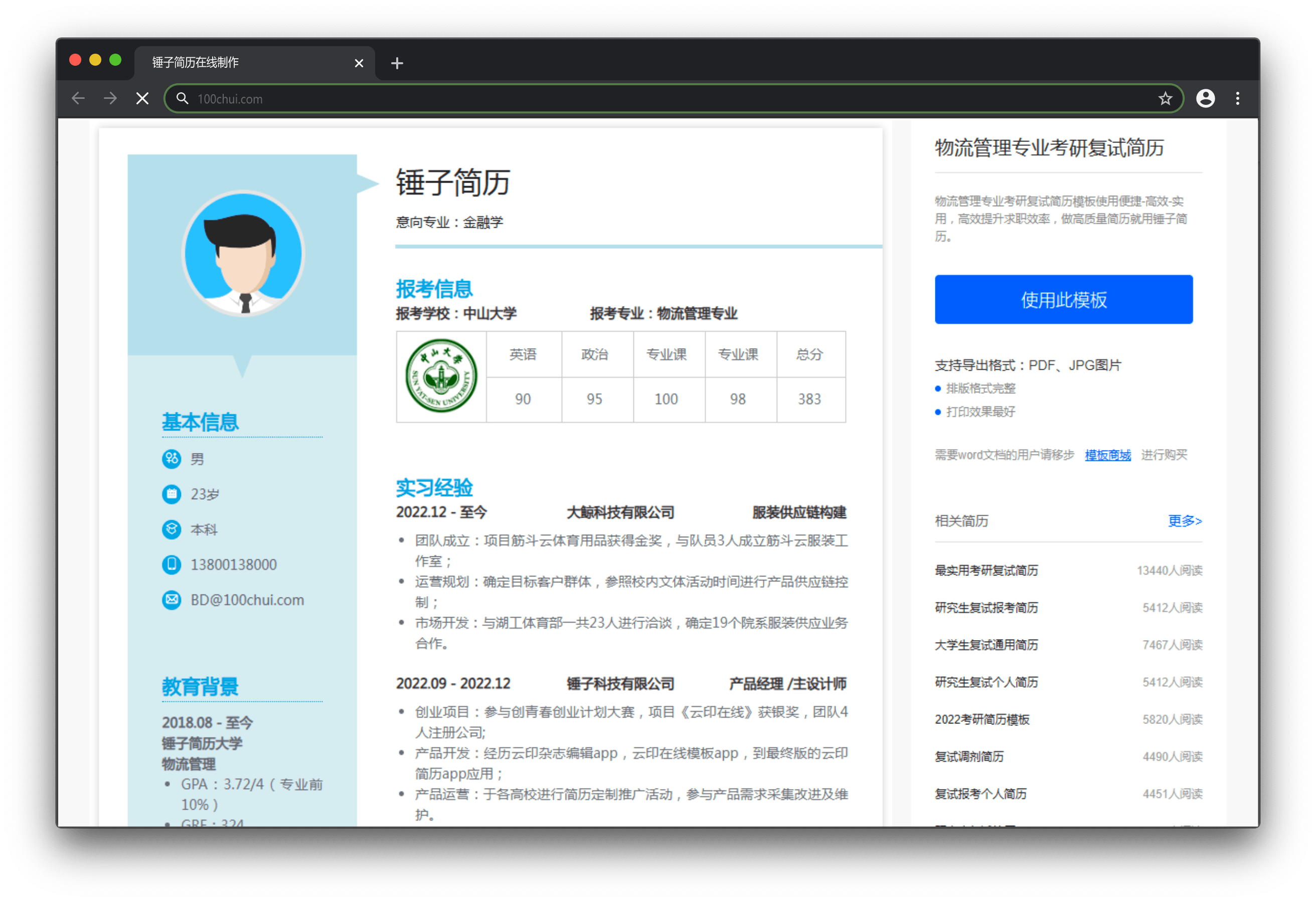Screen dimensions: 1316x902
Task: Click the mail icon beside BD@100chui.com
Action: (x=172, y=599)
